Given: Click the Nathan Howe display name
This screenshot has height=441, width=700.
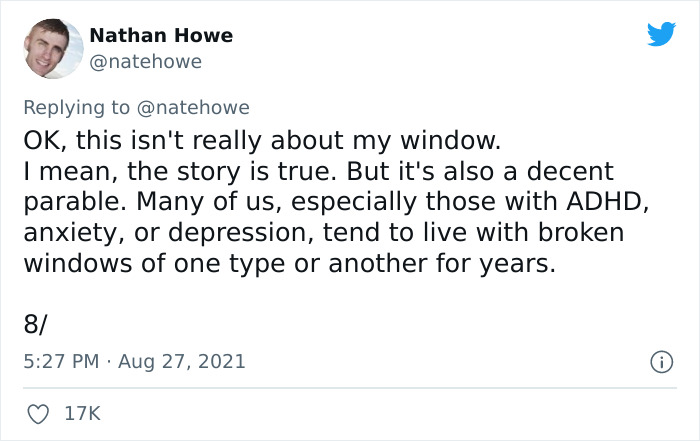Looking at the screenshot, I should click(161, 35).
